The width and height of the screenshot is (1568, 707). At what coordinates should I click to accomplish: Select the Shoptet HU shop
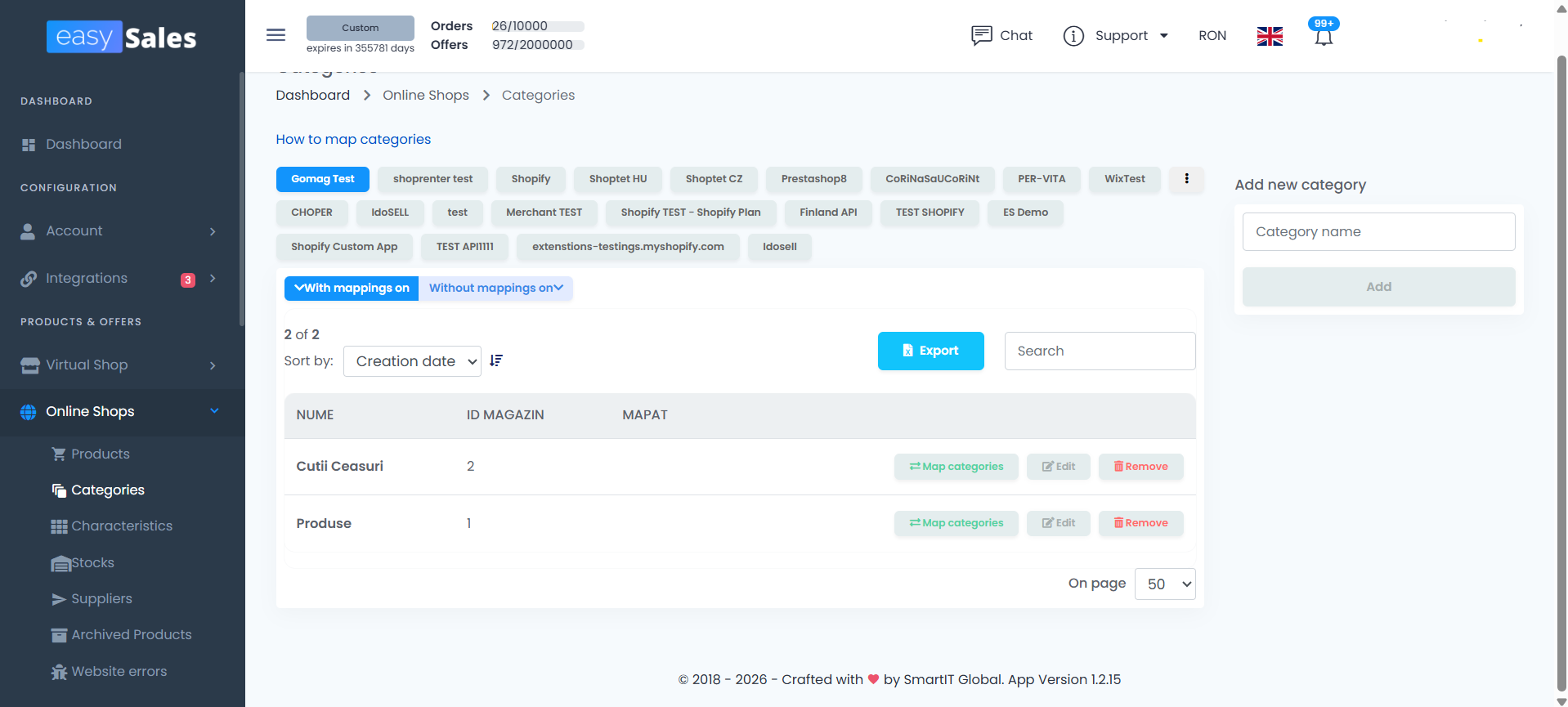point(618,179)
